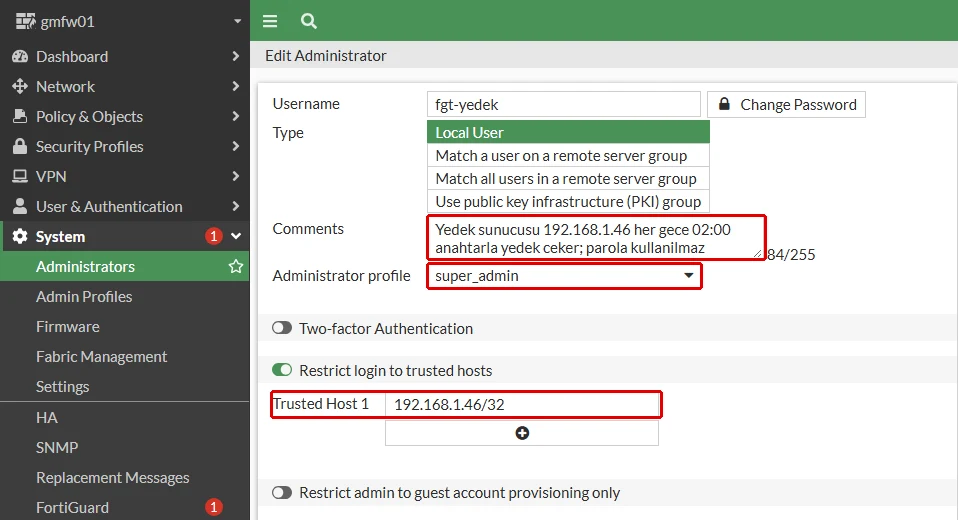Select Match all users in remote server group

tap(568, 178)
